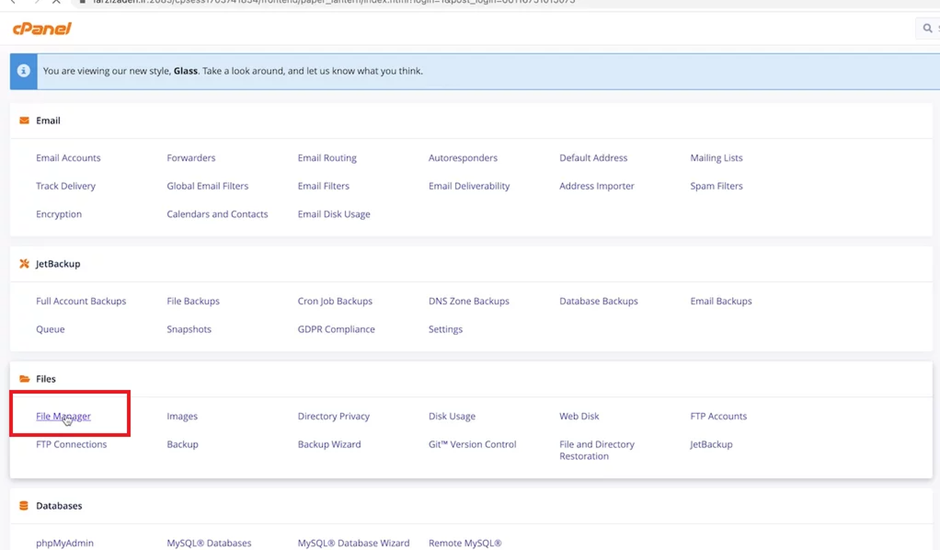Screen dimensions: 940x550
Task: Open Forwarders
Action: [x=191, y=158]
